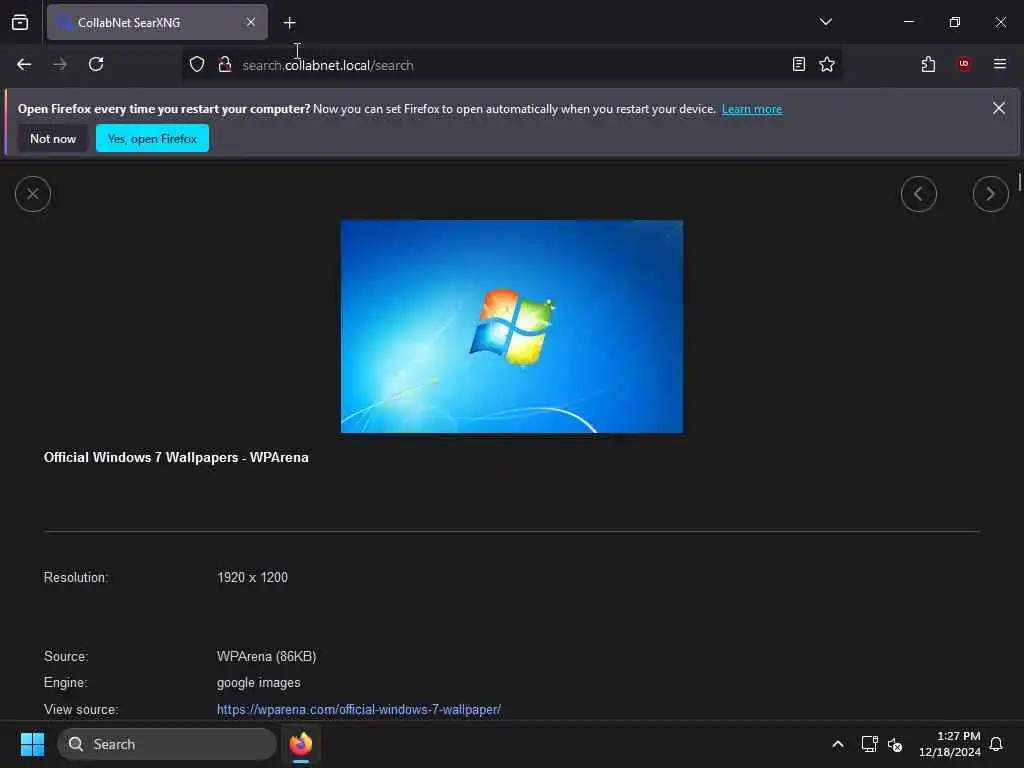The height and width of the screenshot is (768, 1024).
Task: Close the image detail view with the X circle
Action: (33, 194)
